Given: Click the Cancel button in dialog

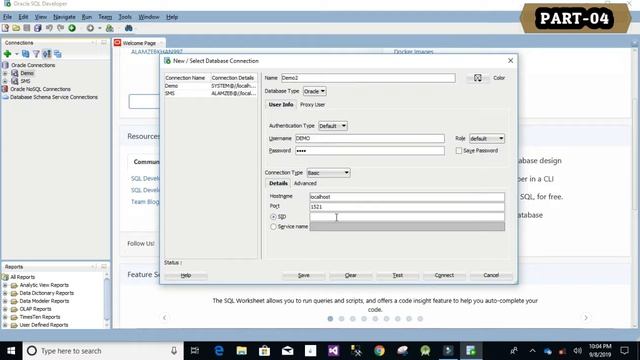Looking at the screenshot, I should (491, 276).
